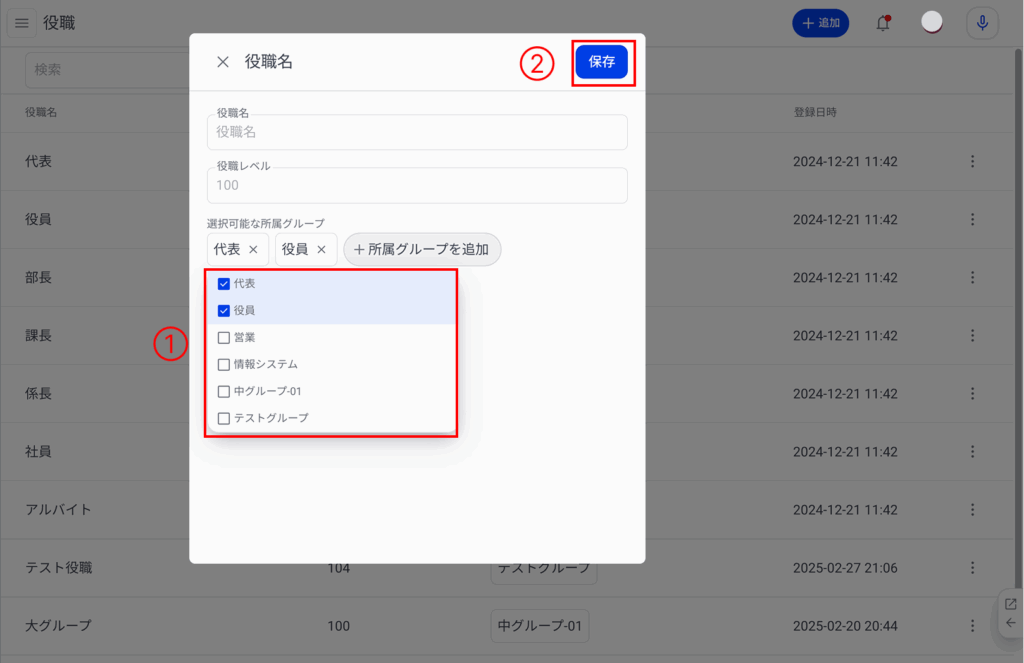
Task: Uncheck the 代表 group checkbox
Action: pyautogui.click(x=223, y=283)
